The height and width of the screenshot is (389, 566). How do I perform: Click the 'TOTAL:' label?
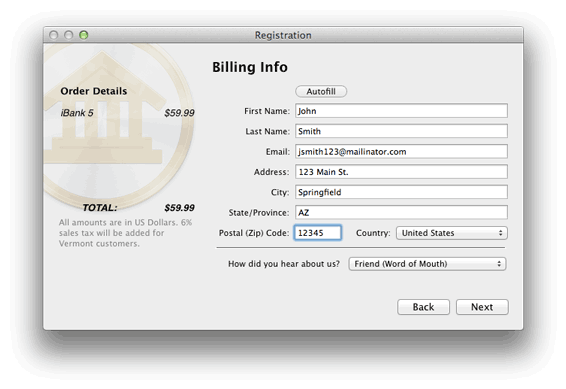click(x=100, y=208)
